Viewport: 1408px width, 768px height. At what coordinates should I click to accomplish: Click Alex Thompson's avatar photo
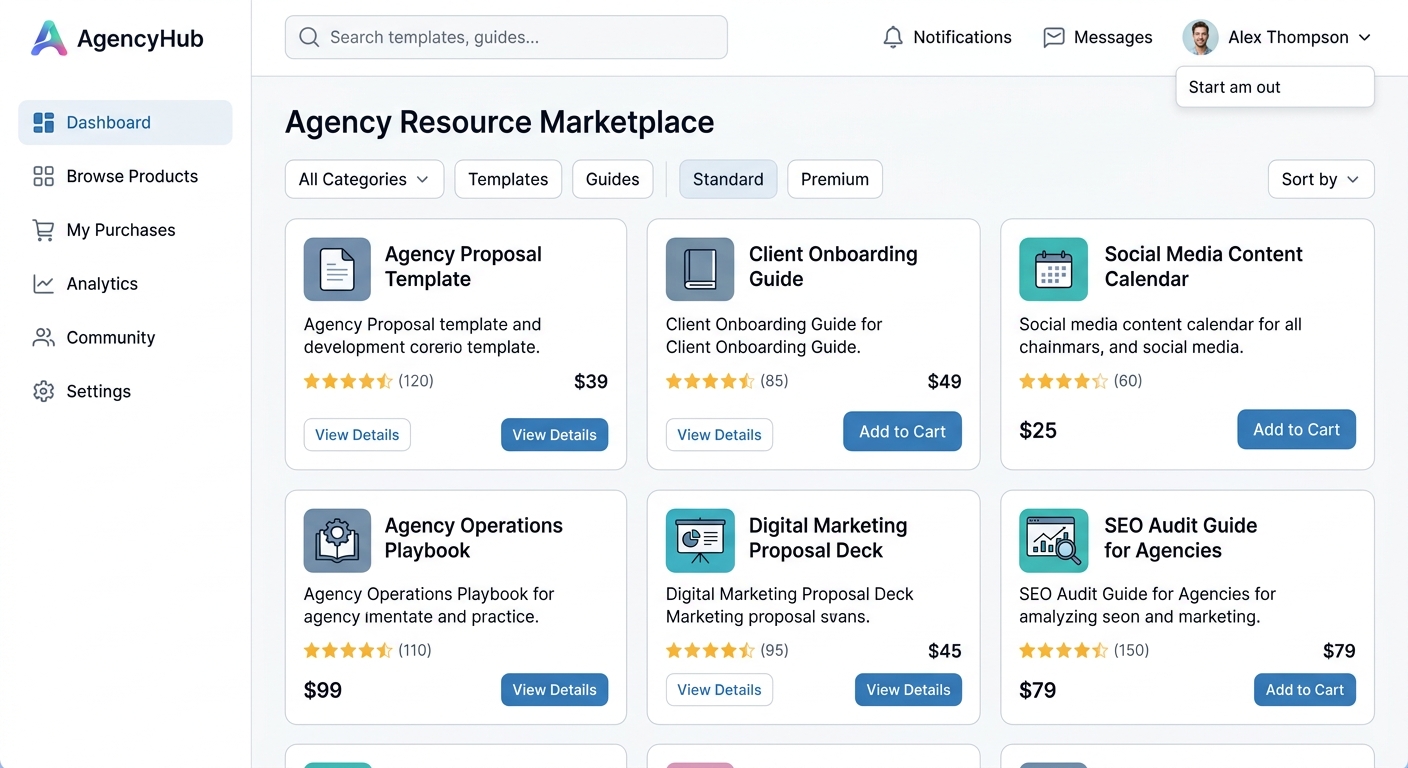tap(1200, 37)
